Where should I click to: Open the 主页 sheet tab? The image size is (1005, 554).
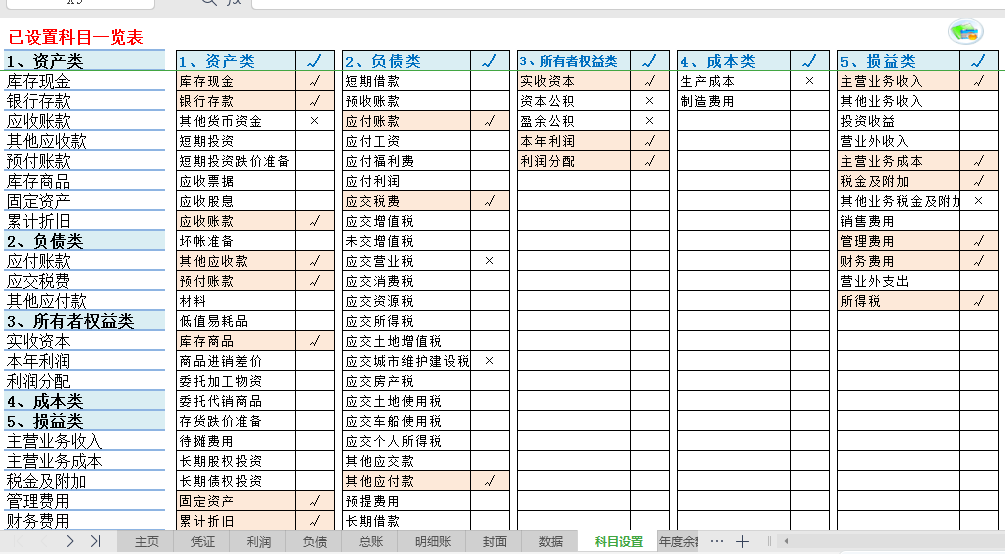(x=147, y=542)
